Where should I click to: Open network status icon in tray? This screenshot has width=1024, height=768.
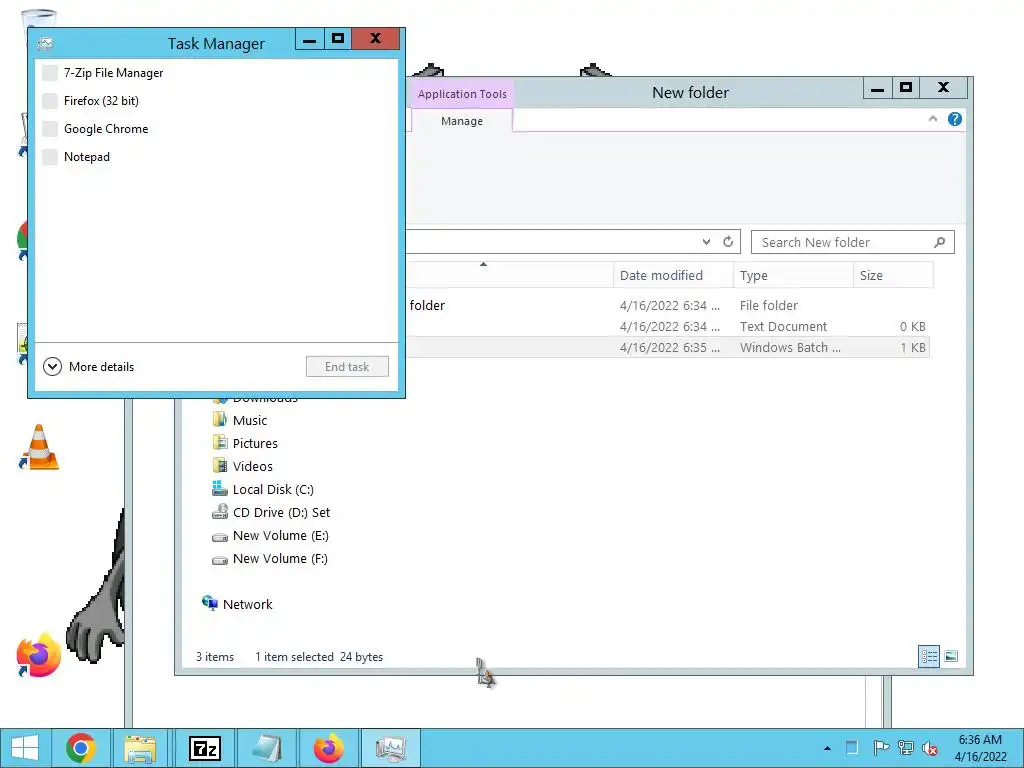(x=905, y=748)
